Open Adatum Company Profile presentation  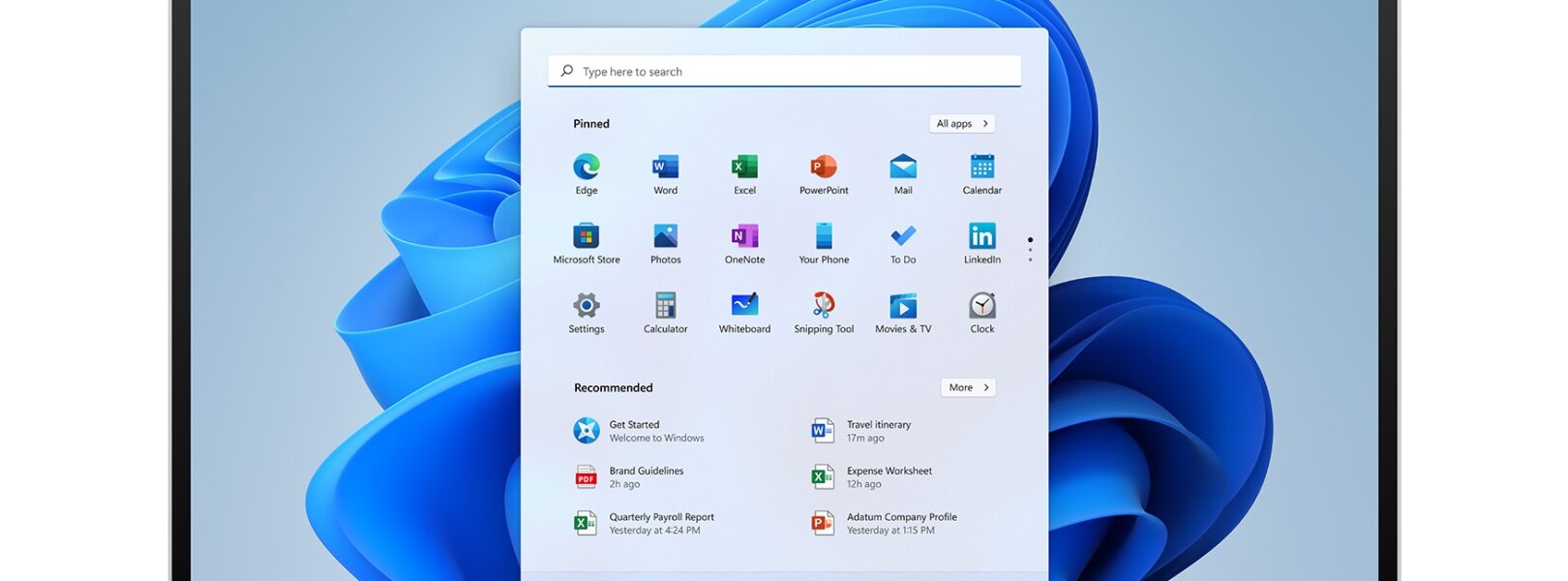pos(884,524)
